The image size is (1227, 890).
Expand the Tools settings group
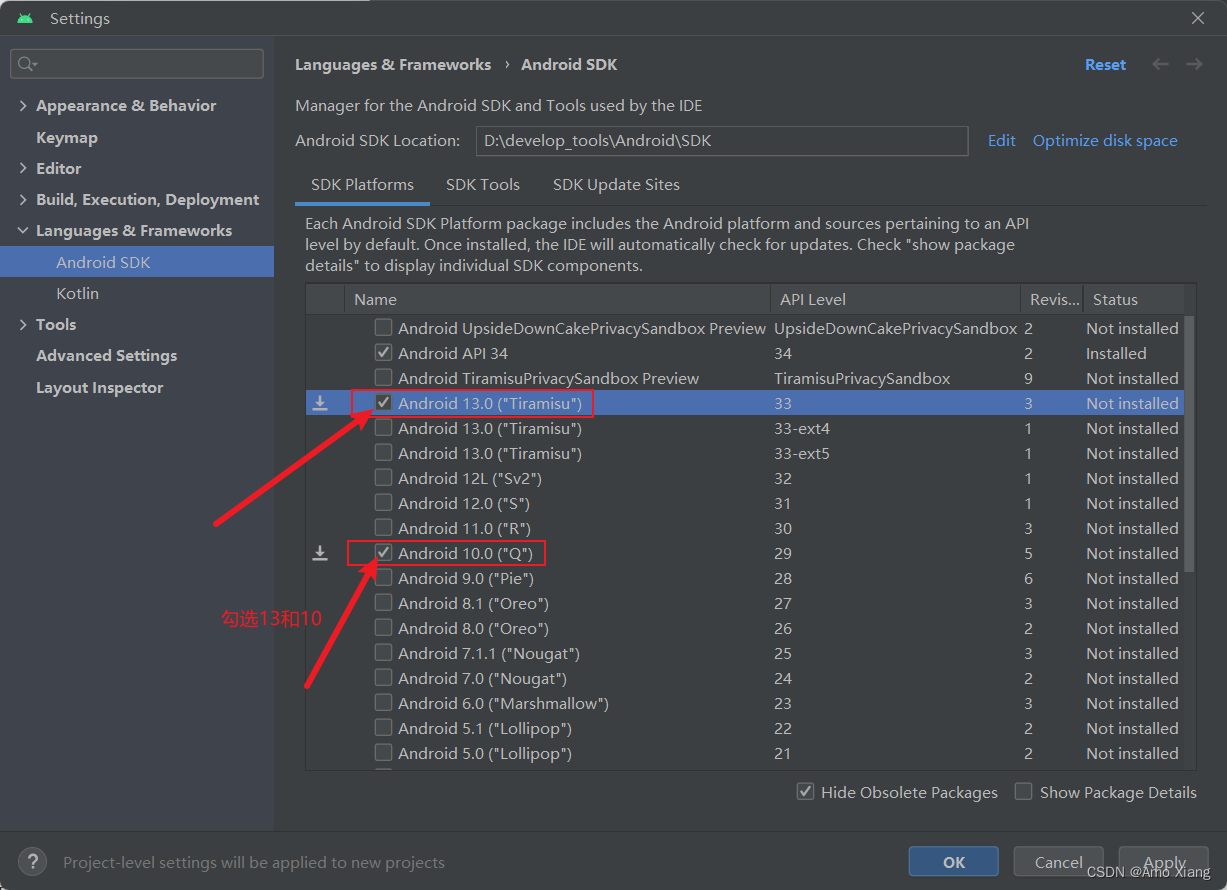[x=23, y=325]
